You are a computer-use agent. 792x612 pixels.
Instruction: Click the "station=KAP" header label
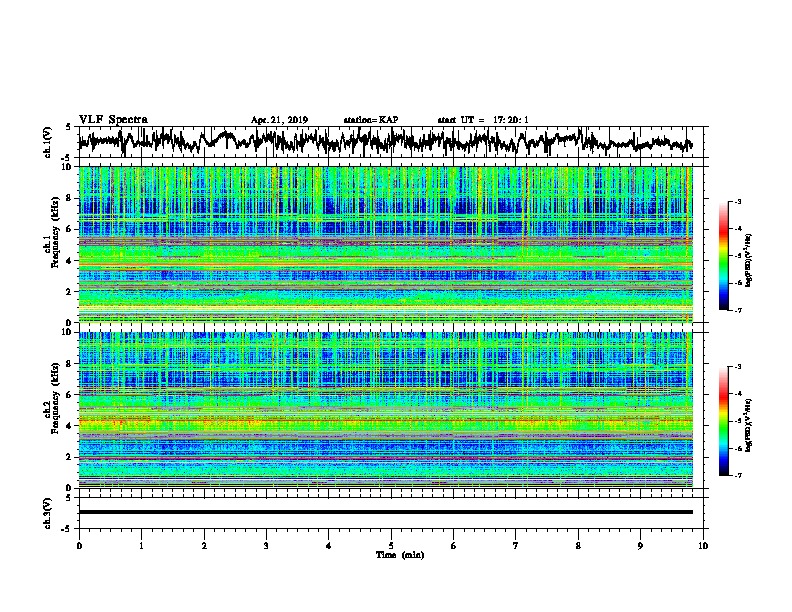tap(371, 120)
